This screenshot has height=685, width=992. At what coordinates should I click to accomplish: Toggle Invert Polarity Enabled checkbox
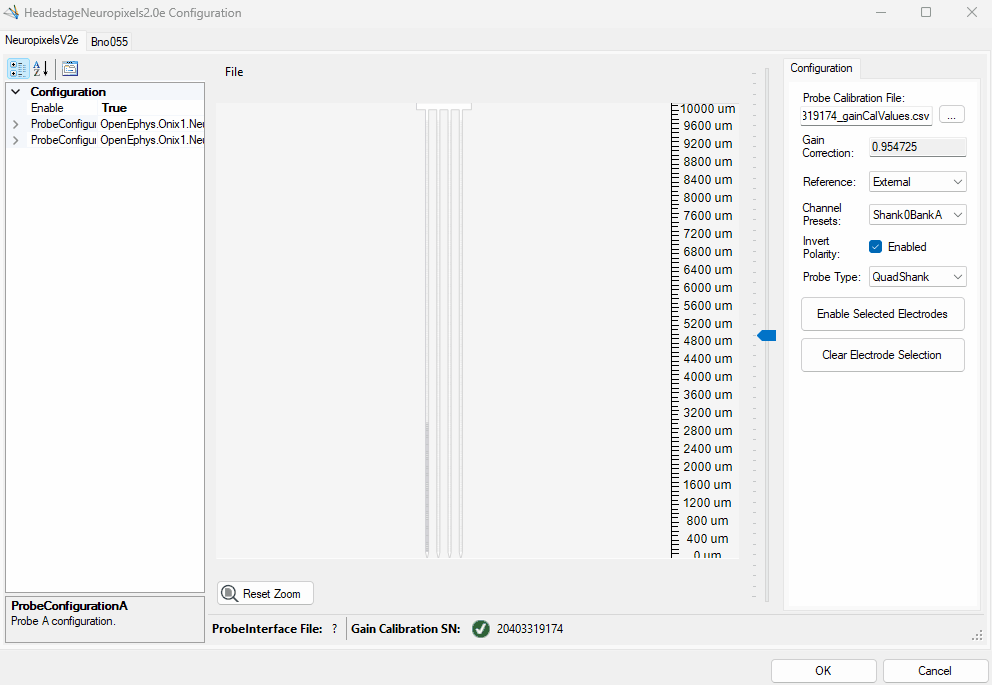coord(876,247)
